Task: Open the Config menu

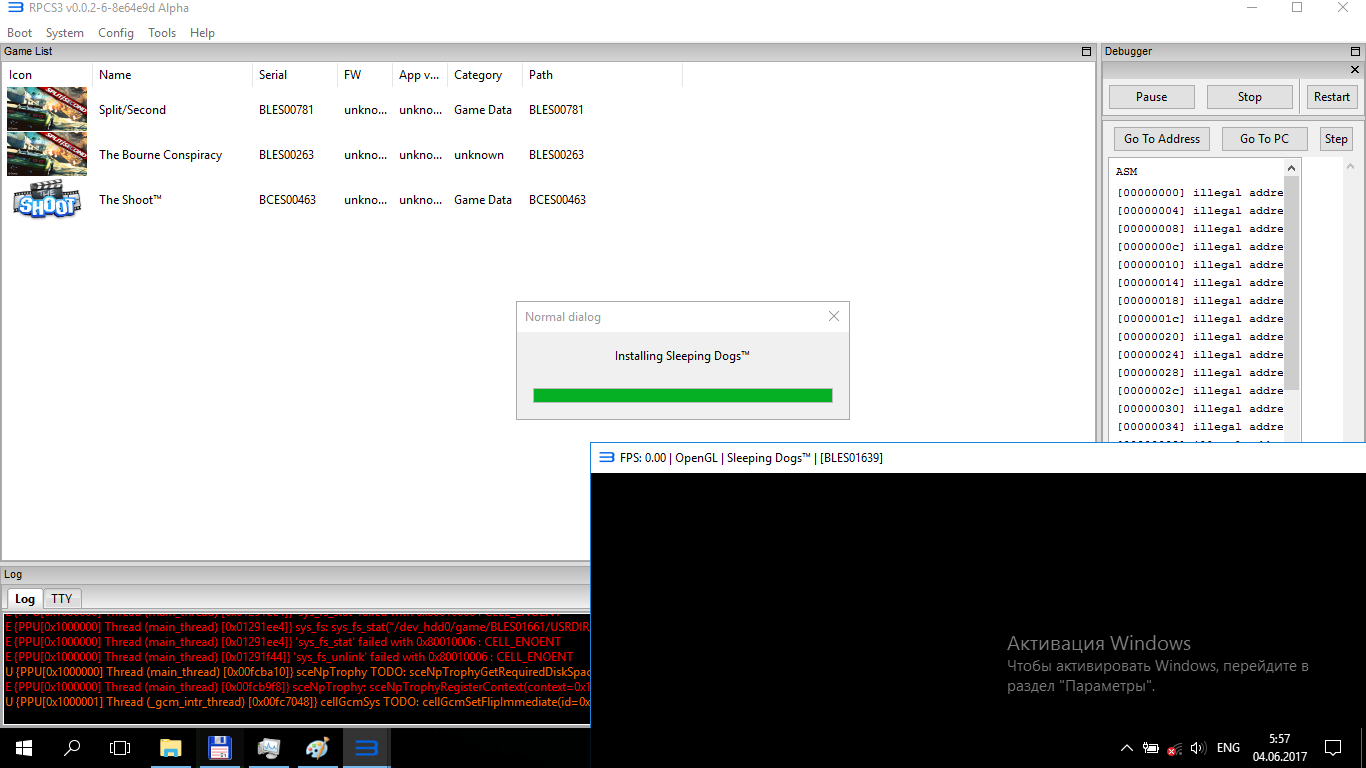Action: click(x=116, y=33)
